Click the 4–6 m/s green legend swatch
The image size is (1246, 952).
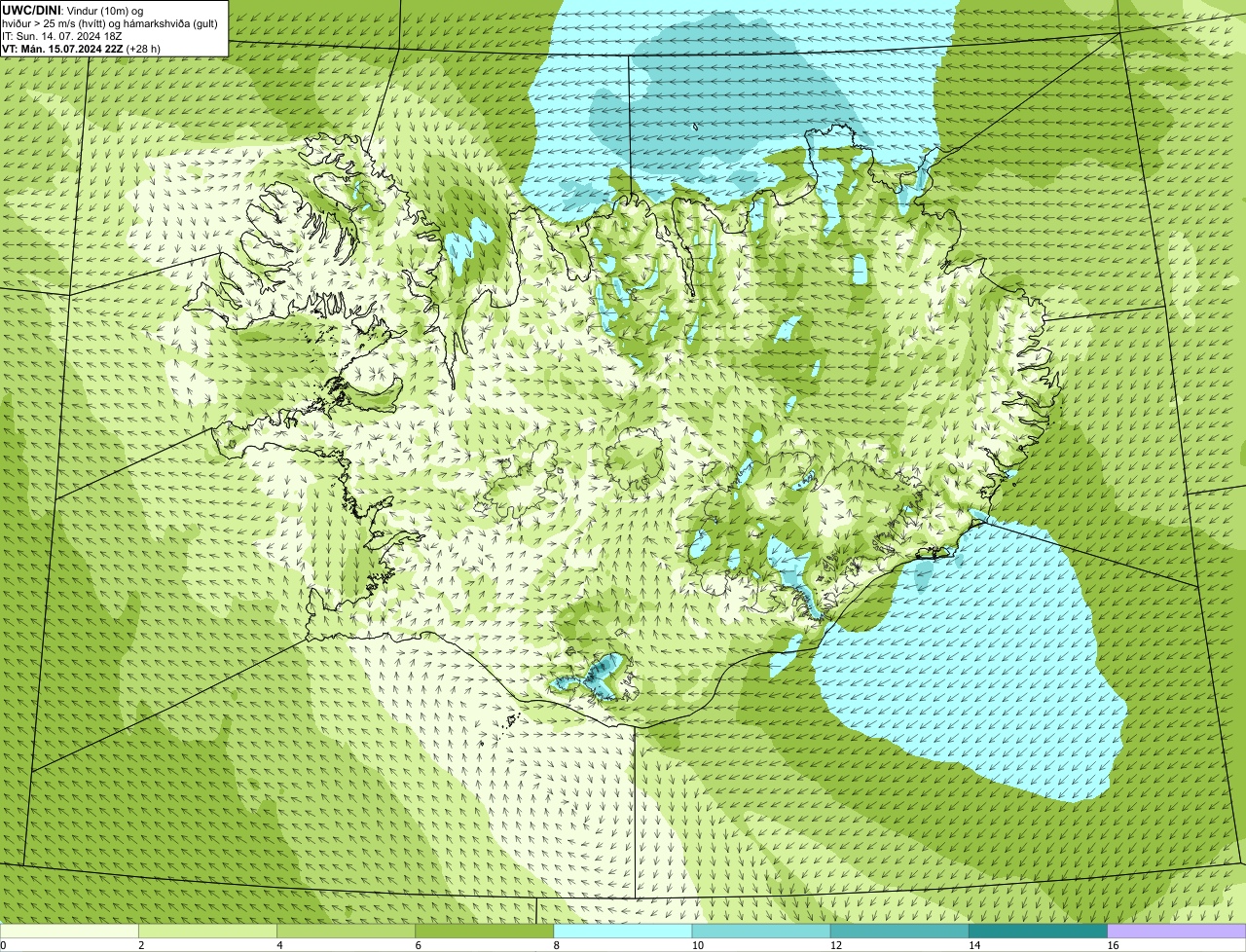(x=346, y=931)
